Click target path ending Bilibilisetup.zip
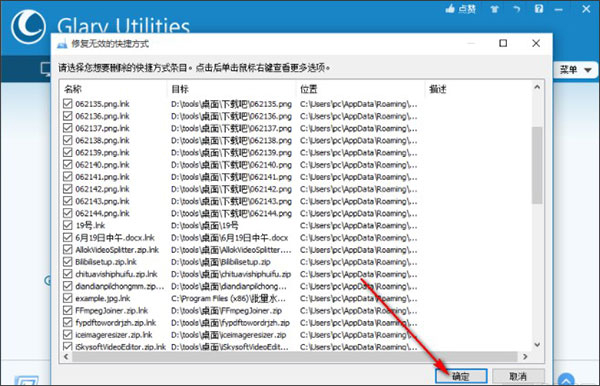 pyautogui.click(x=221, y=262)
